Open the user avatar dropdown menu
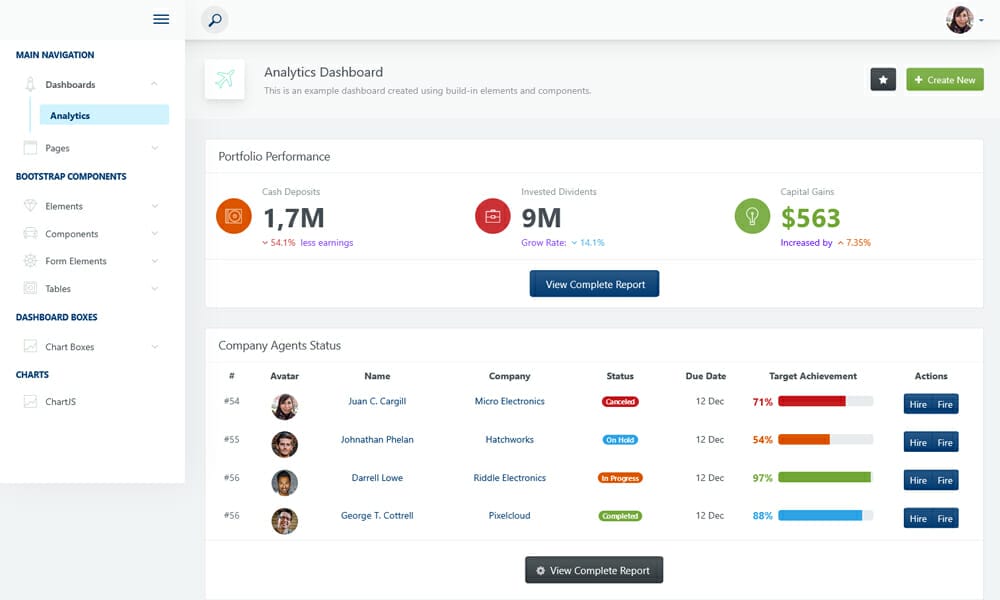 point(958,19)
